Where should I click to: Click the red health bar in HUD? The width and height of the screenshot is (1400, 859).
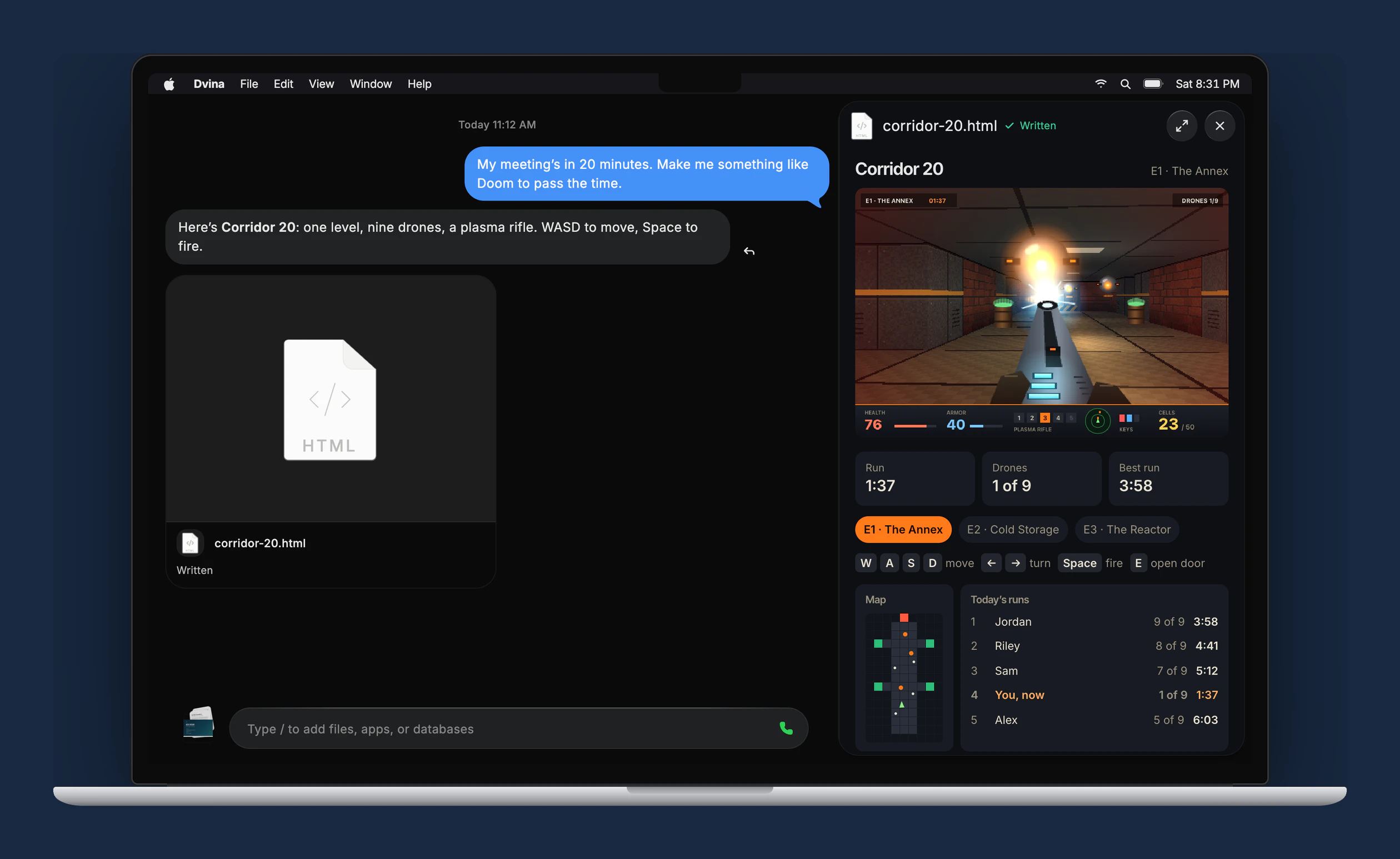click(914, 426)
